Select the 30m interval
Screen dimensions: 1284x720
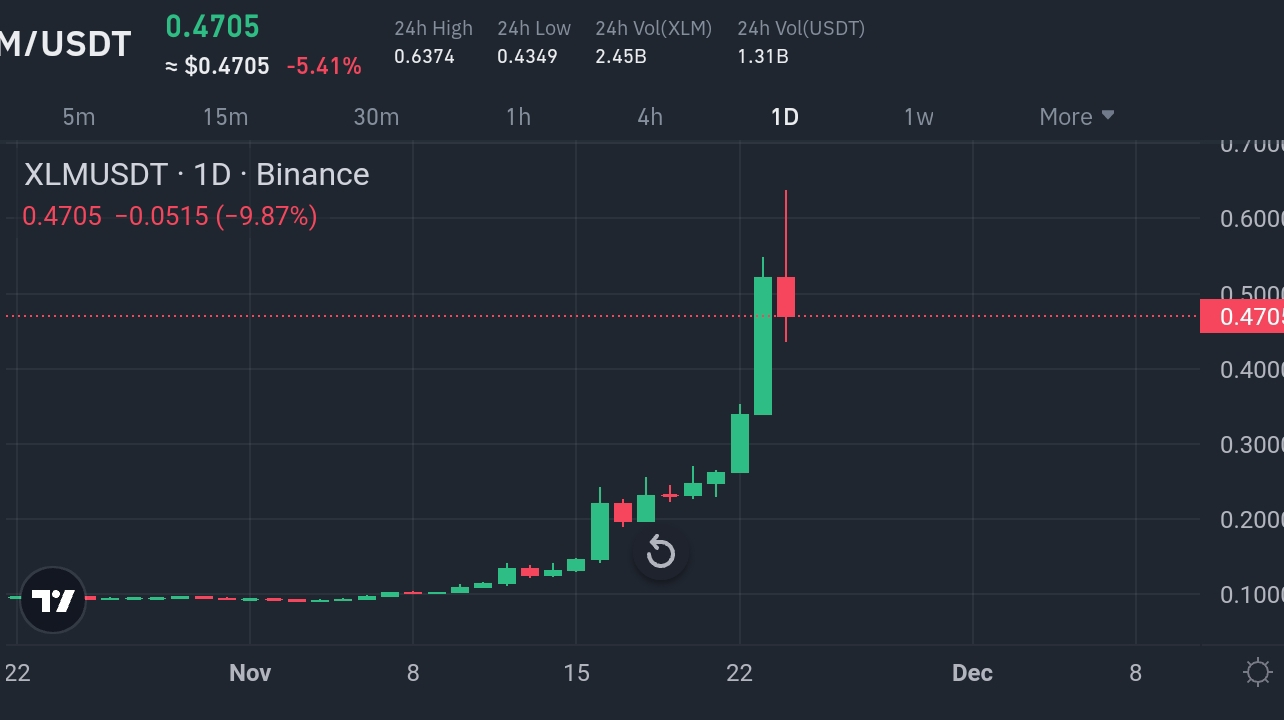pos(376,116)
